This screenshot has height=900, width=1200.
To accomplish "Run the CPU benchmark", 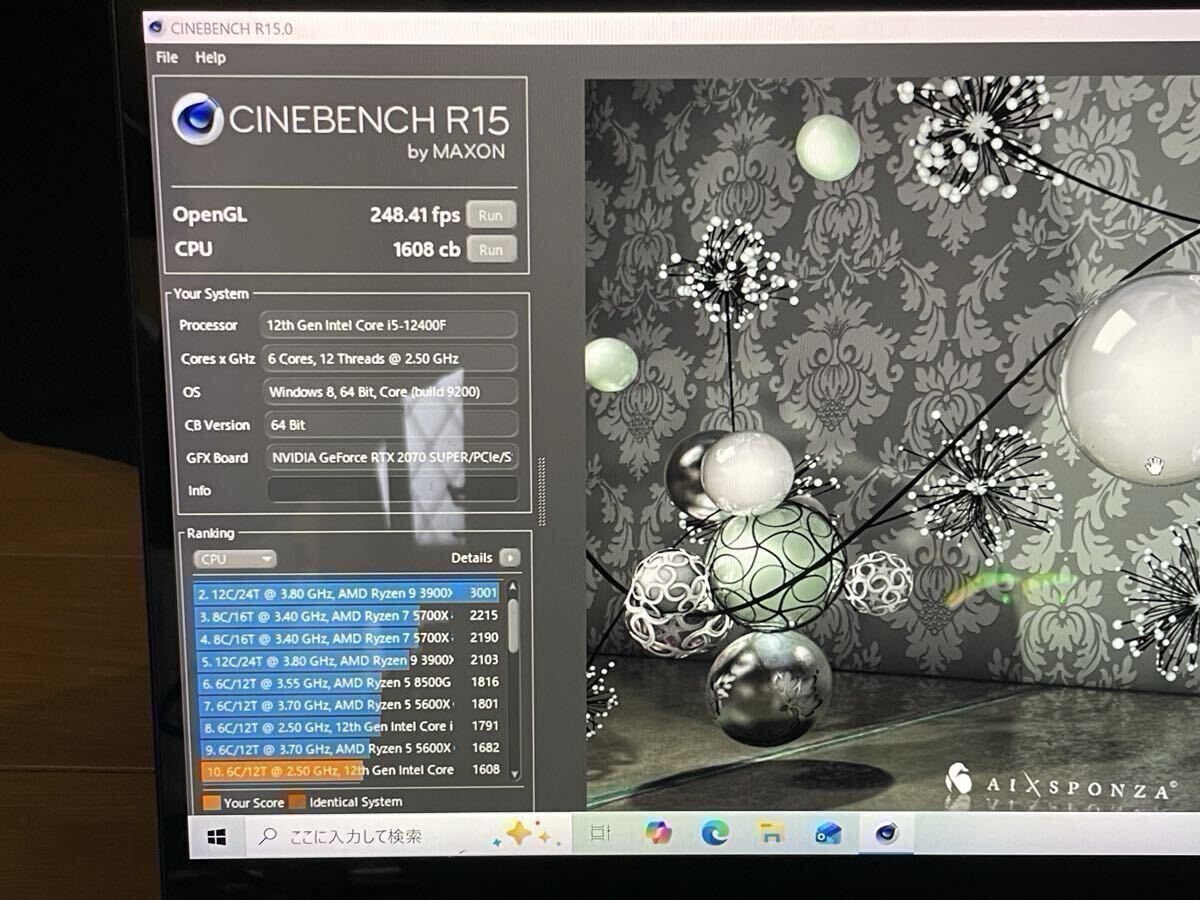I will point(490,249).
